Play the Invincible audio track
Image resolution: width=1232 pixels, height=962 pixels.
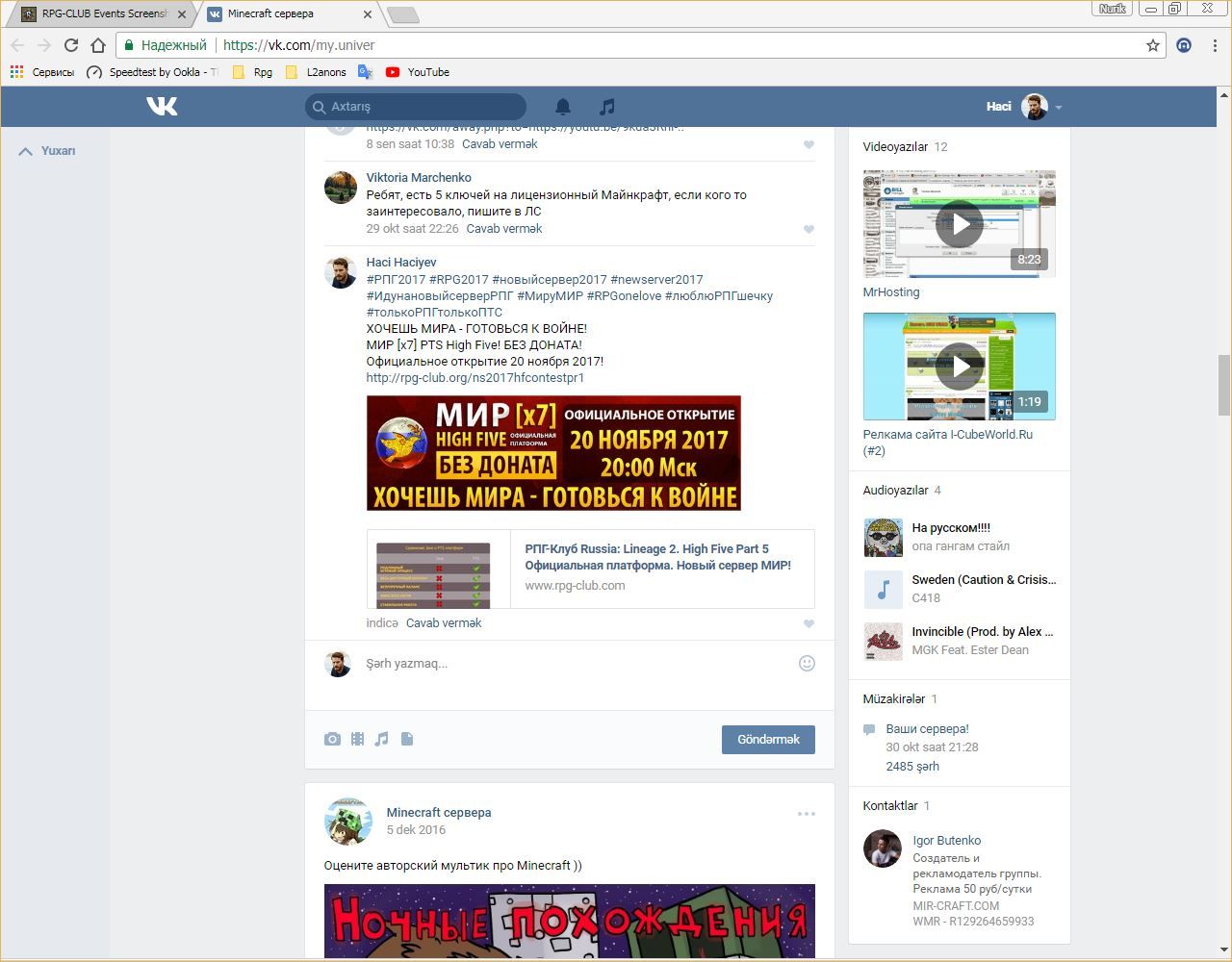883,642
